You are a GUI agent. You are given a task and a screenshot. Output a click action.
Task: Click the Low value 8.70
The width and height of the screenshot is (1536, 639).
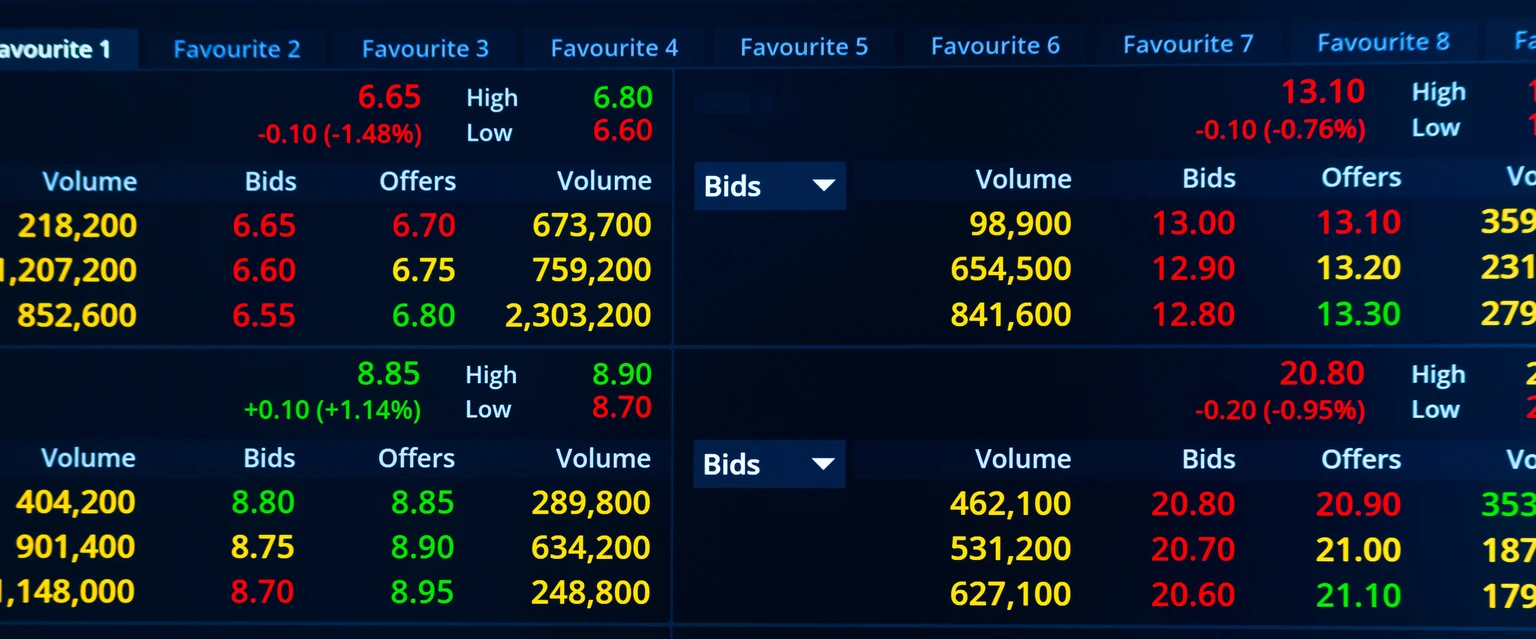[621, 409]
